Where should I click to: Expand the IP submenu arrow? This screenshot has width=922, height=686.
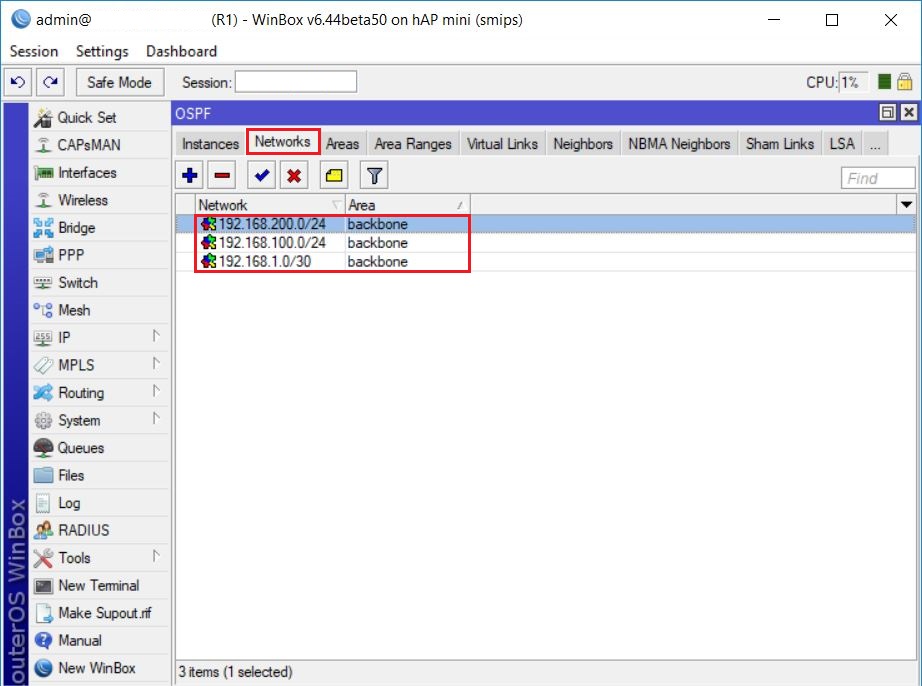(156, 336)
